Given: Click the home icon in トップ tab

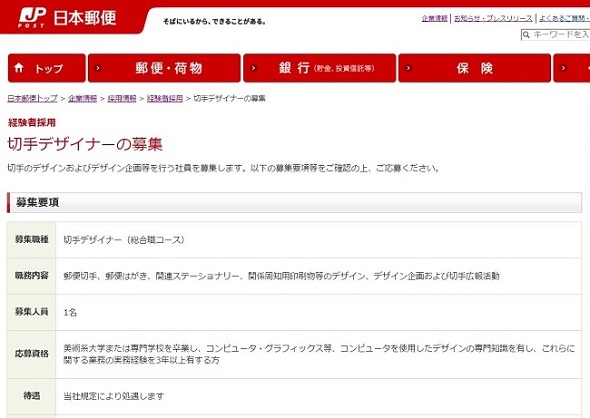Looking at the screenshot, I should tap(19, 68).
